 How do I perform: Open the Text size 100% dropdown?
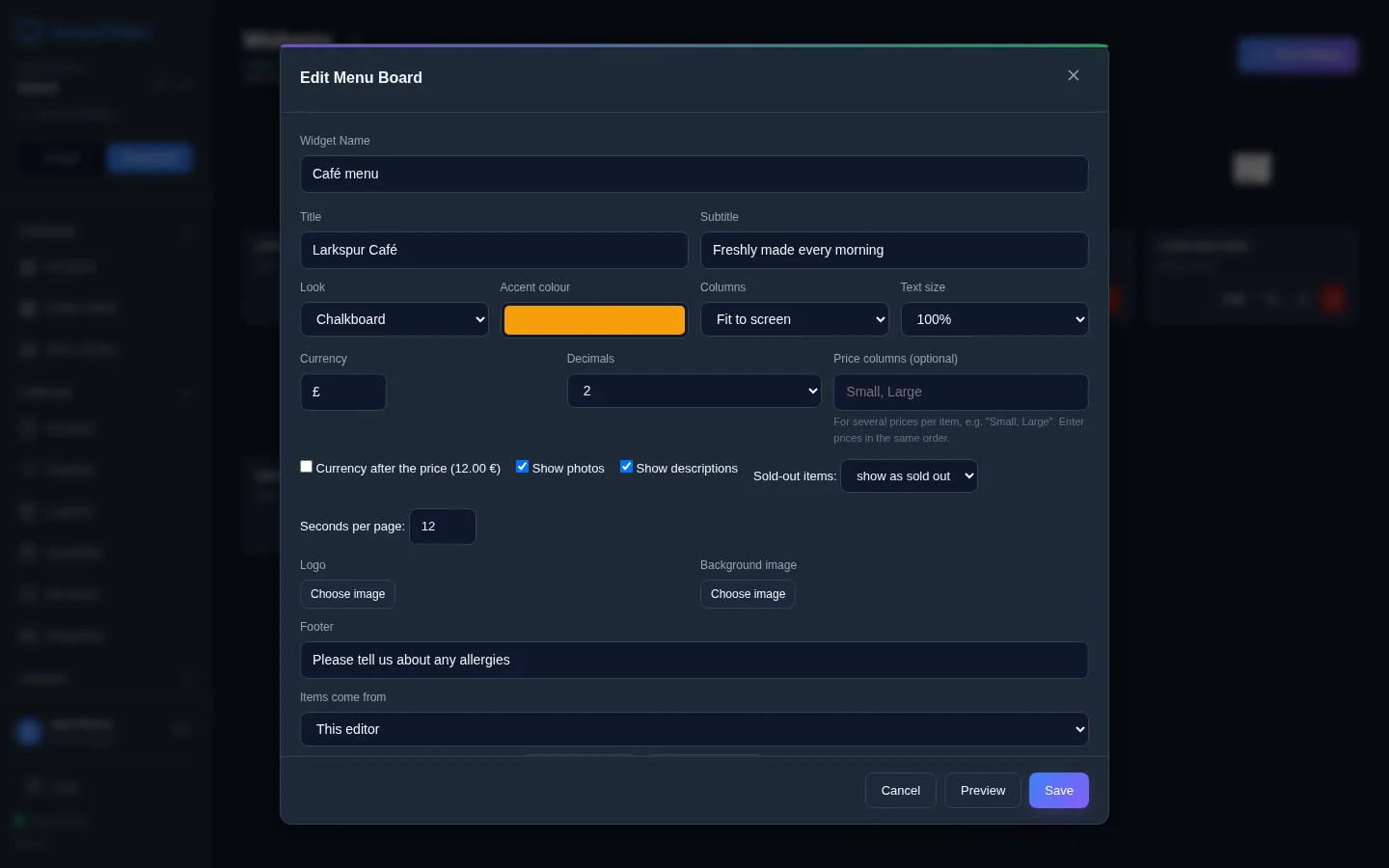click(994, 319)
